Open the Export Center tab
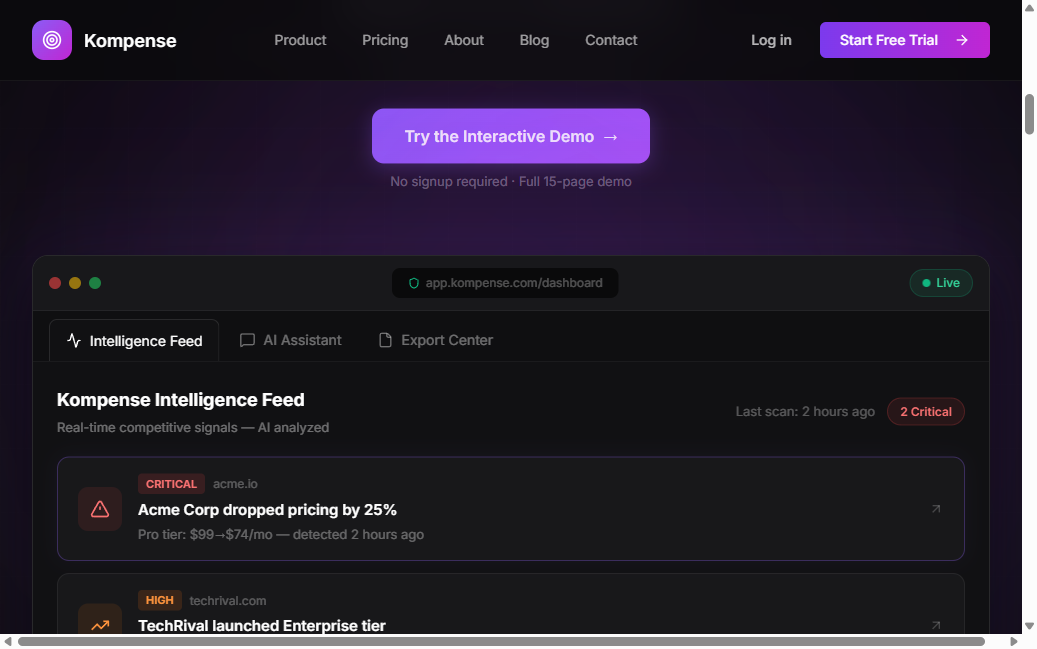 pos(447,340)
